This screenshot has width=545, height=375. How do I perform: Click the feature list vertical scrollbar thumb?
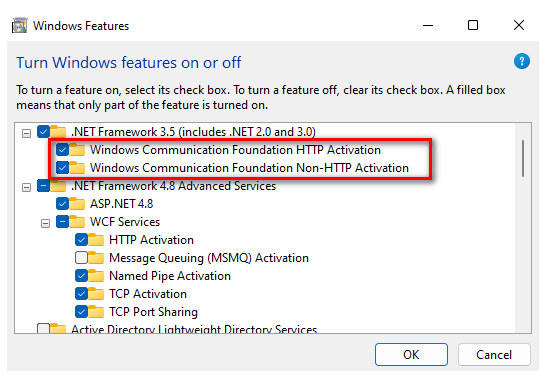pos(523,158)
